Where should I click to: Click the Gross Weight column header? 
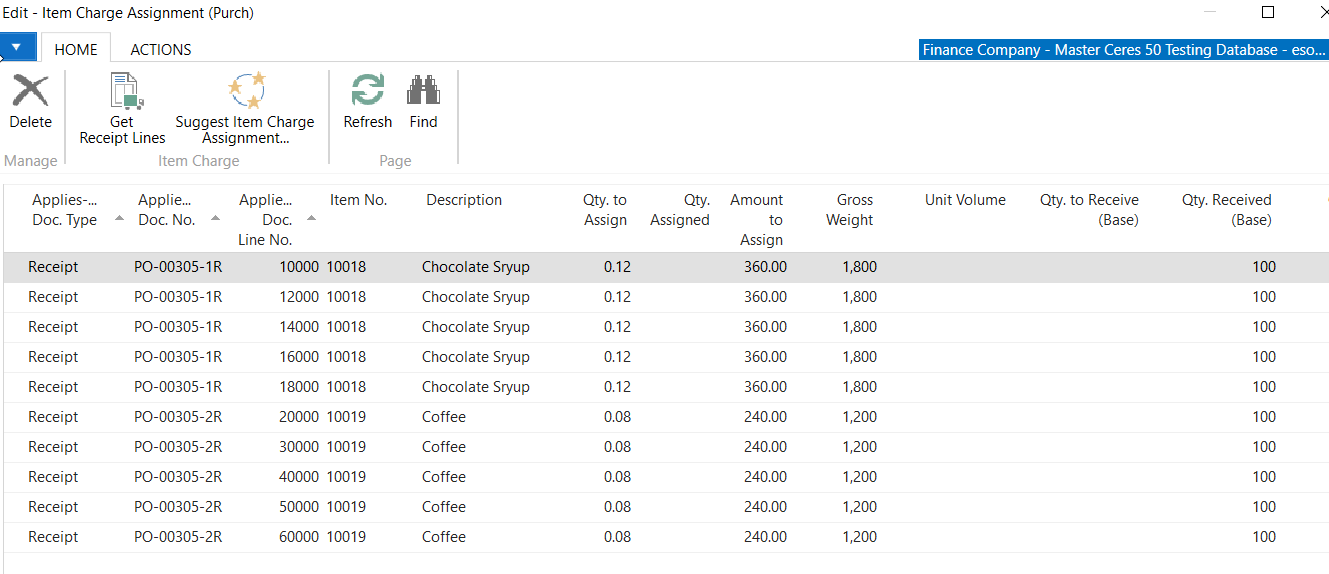[849, 210]
